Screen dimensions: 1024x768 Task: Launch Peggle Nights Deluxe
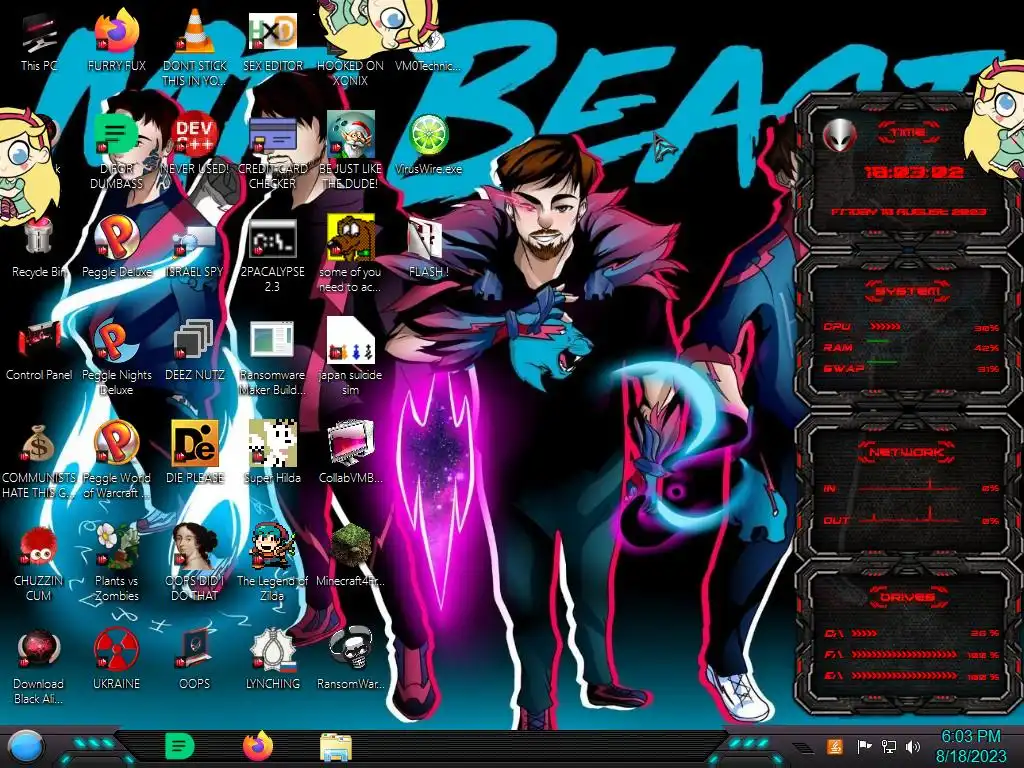pos(116,358)
